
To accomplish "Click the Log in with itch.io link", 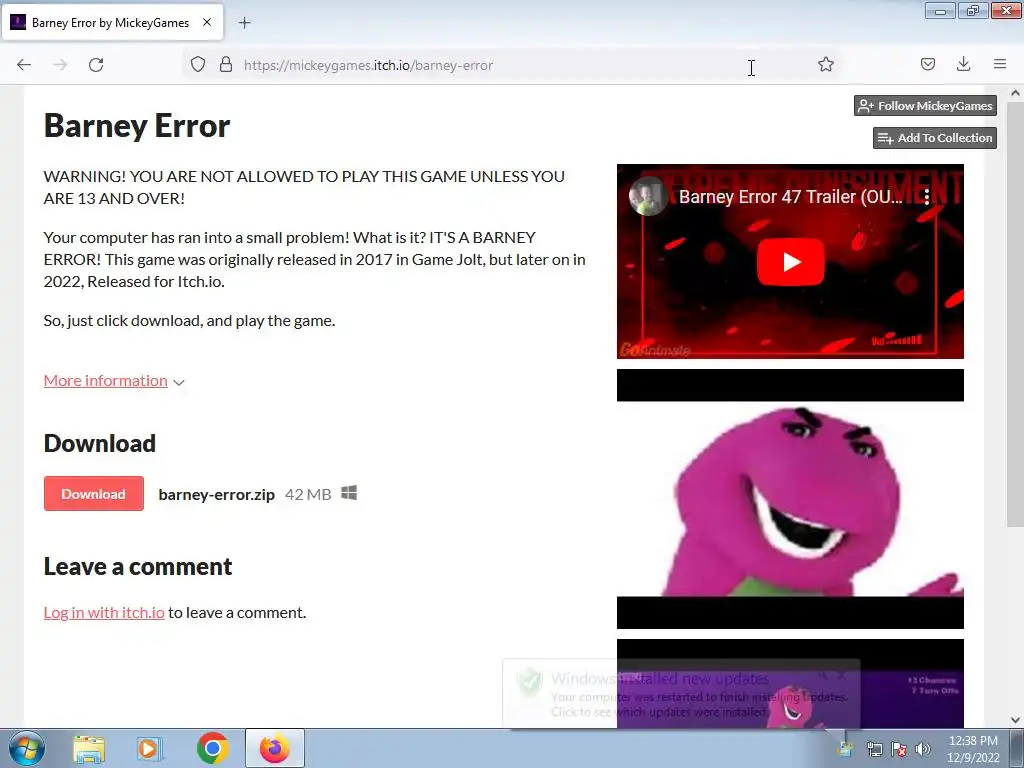I will (x=104, y=613).
